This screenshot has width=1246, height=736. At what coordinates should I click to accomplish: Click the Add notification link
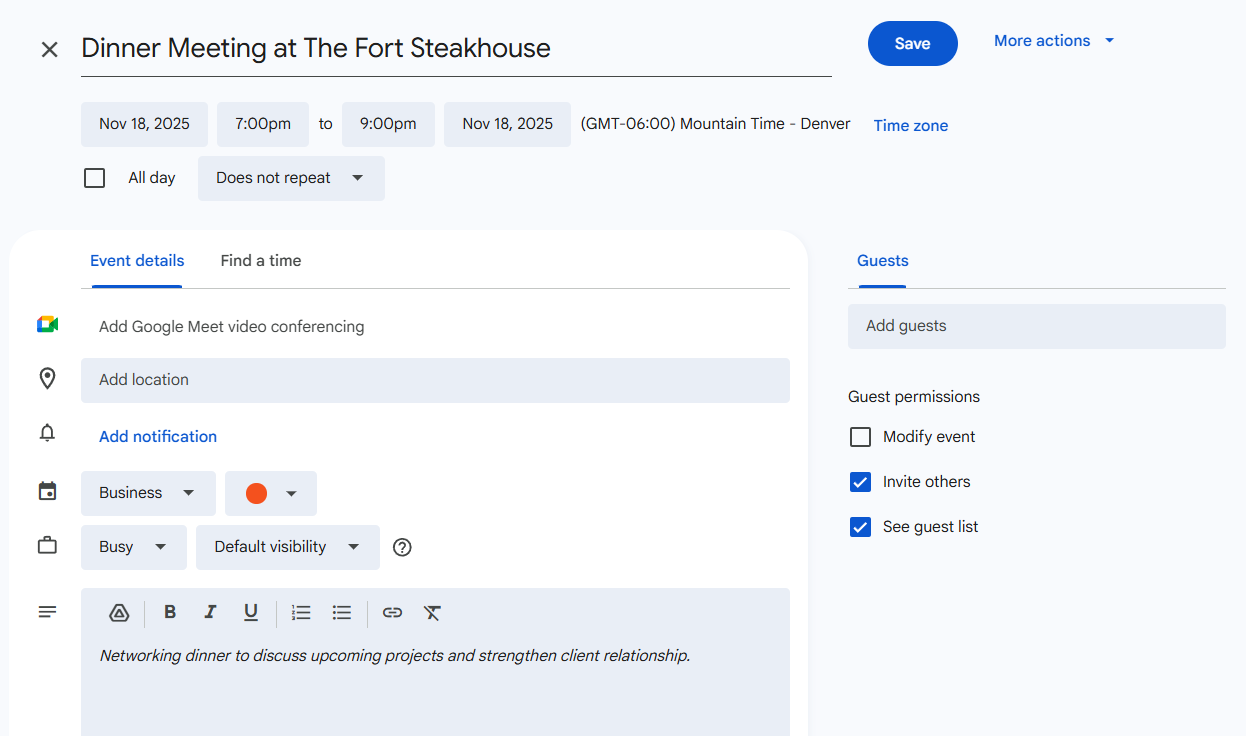(158, 437)
